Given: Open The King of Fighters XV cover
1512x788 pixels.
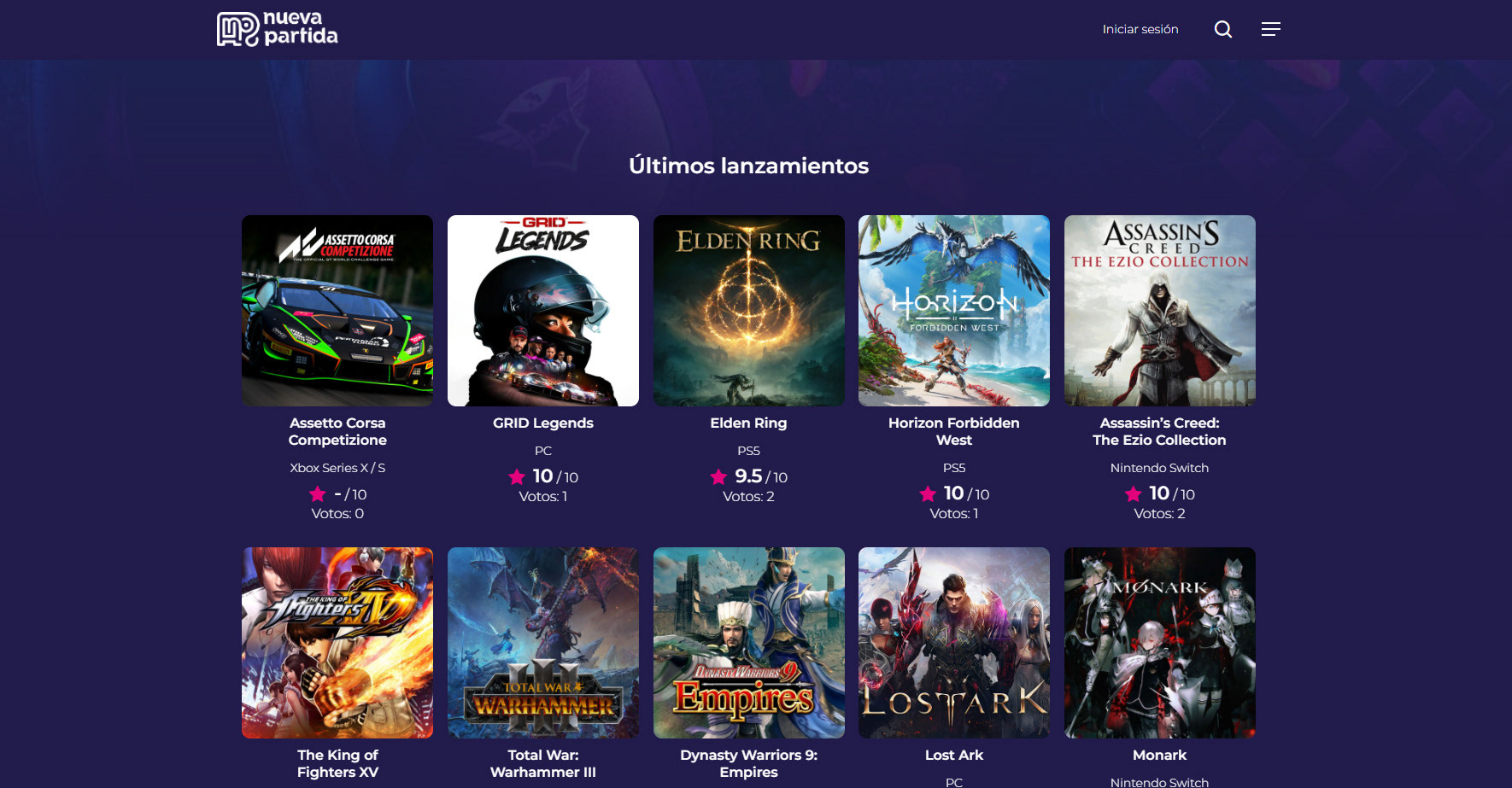Looking at the screenshot, I should (337, 643).
